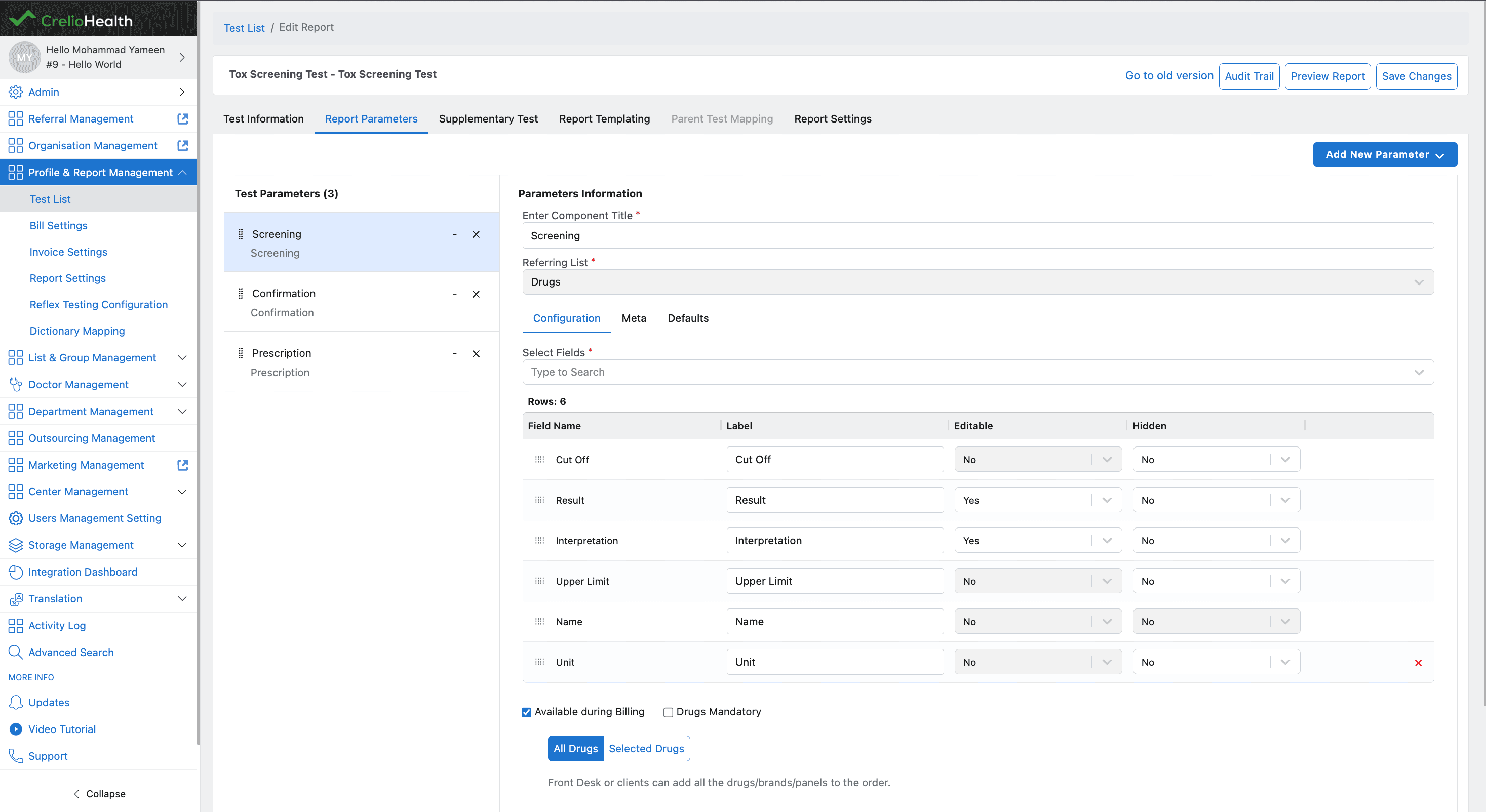Click the Preview Report button
The image size is (1486, 812).
1327,76
